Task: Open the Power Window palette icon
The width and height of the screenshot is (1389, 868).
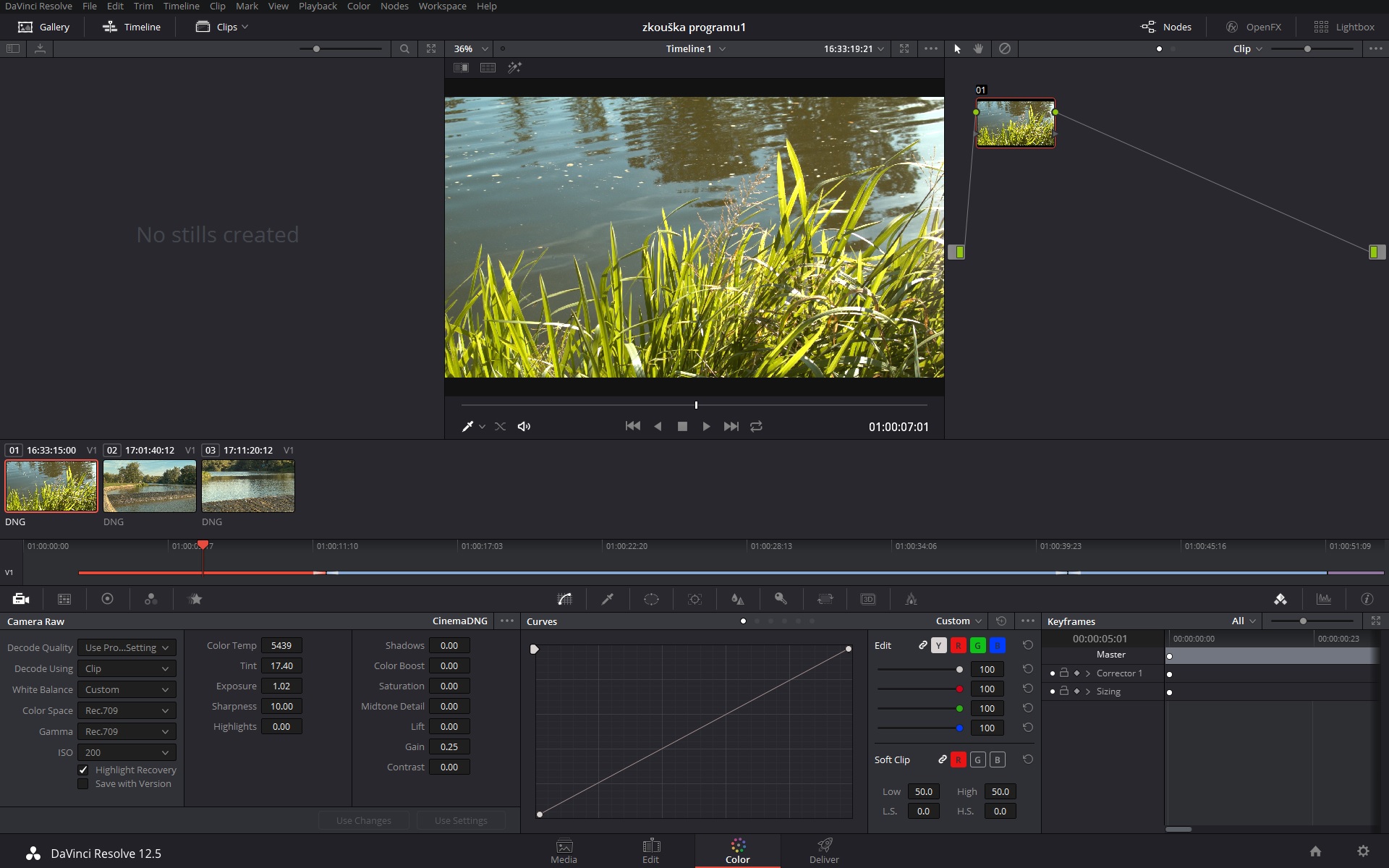Action: pos(651,599)
